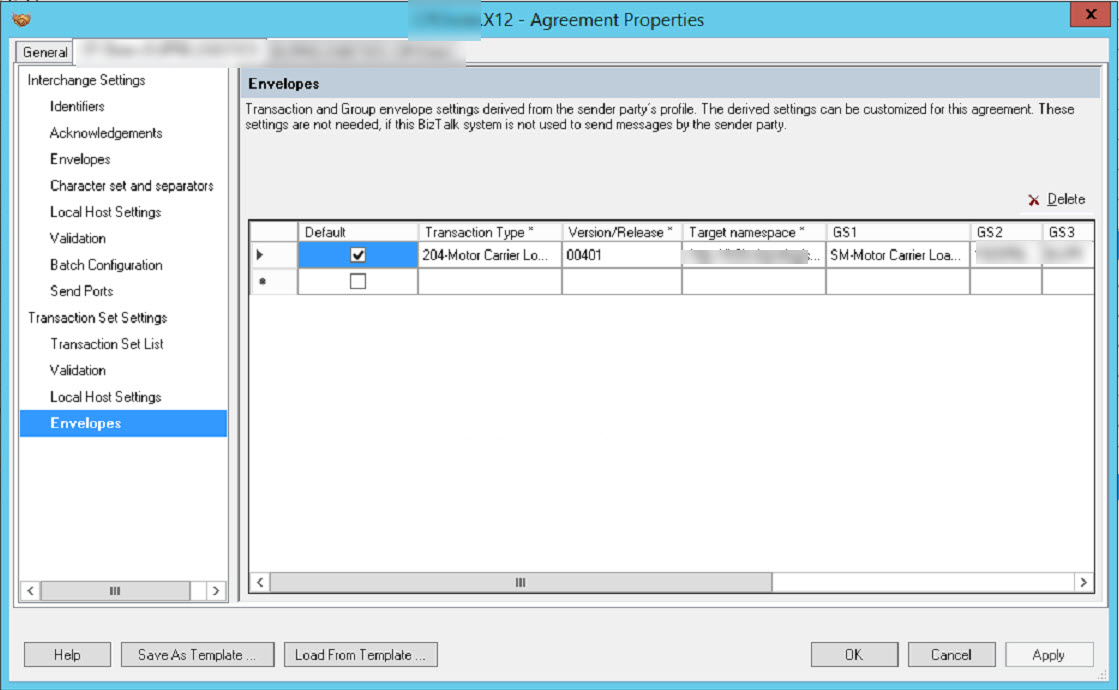Uncheck Default checkbox for 204-Motor Carrier row
The height and width of the screenshot is (690, 1119).
pyautogui.click(x=358, y=255)
